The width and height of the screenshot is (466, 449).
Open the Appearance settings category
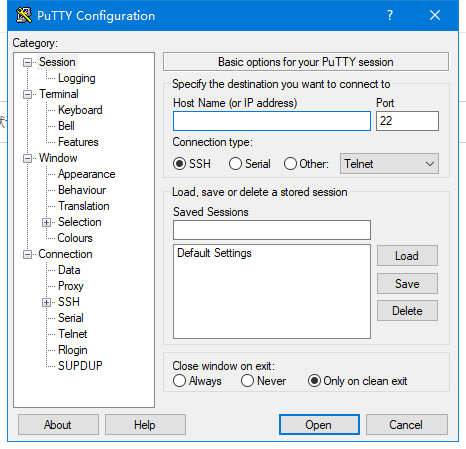[87, 174]
